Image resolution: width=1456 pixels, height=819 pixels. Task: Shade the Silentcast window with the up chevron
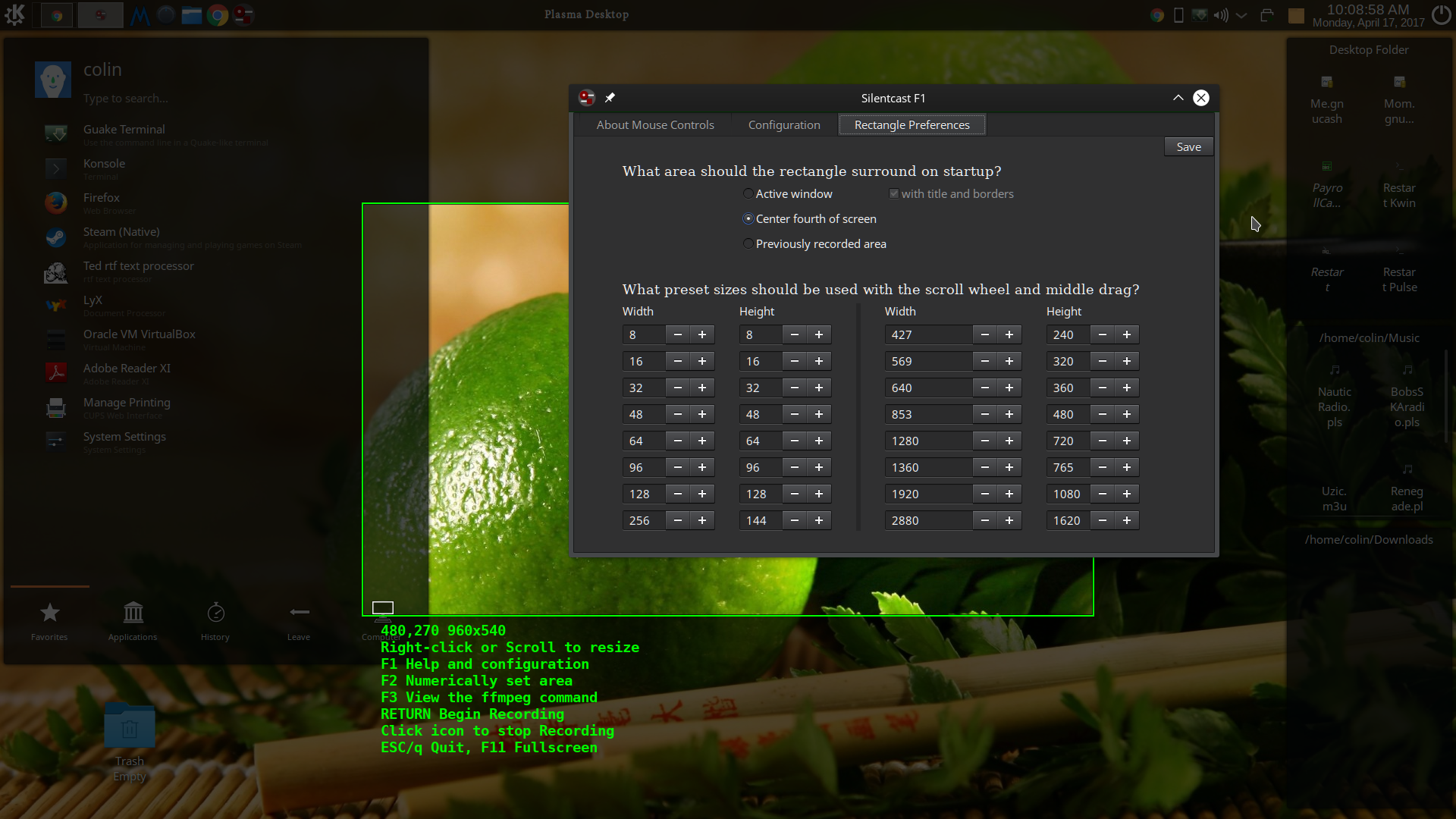[1178, 98]
